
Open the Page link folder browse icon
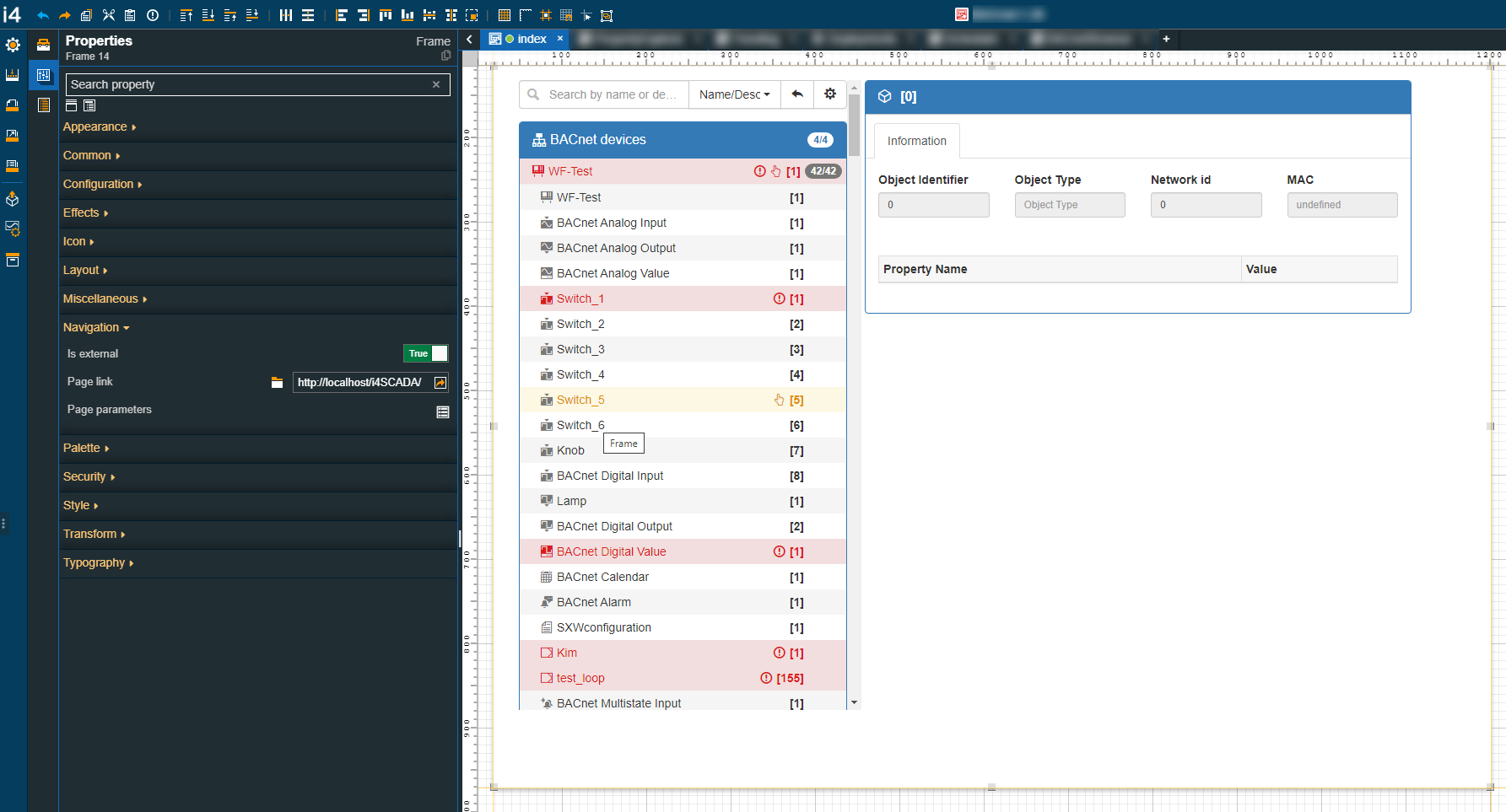pyautogui.click(x=277, y=383)
